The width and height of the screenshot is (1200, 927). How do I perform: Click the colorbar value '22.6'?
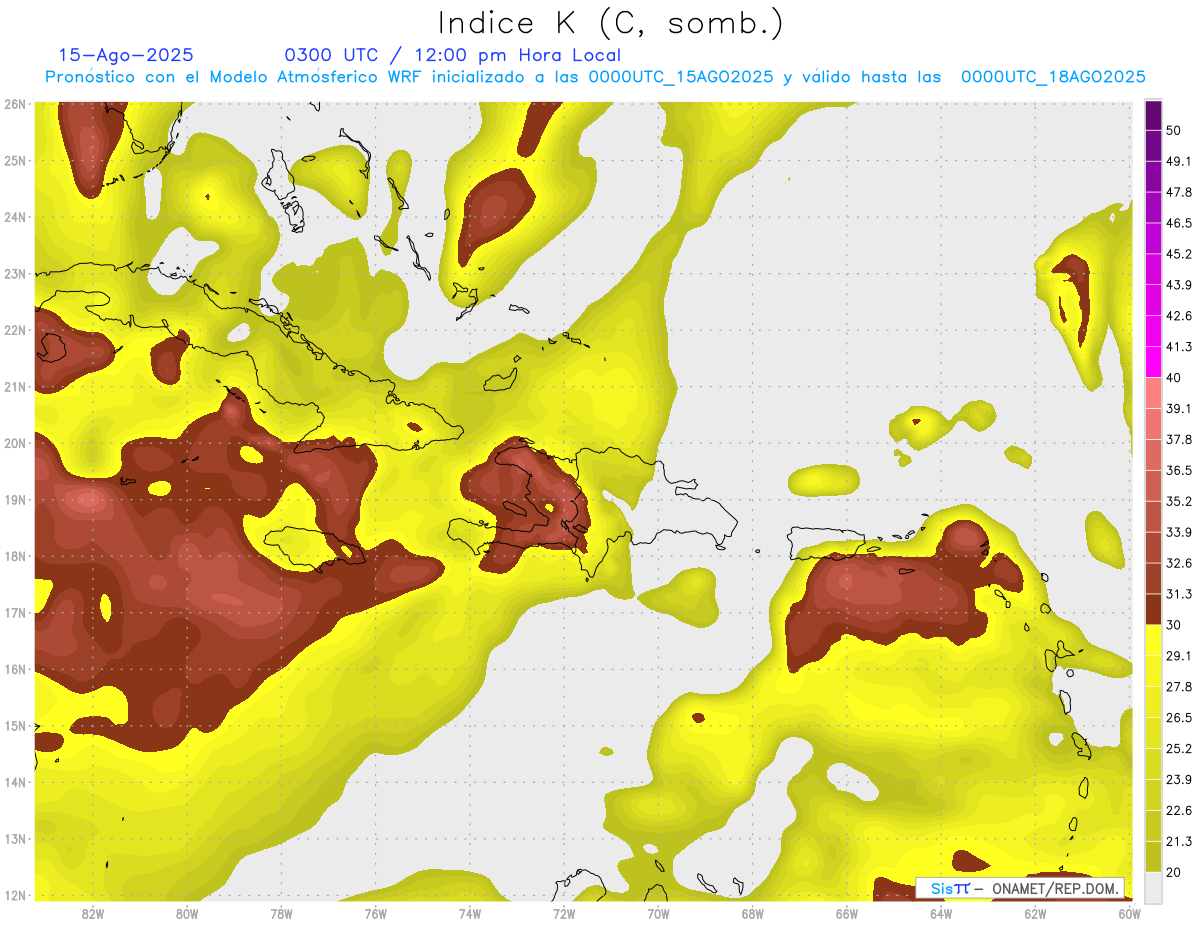[1179, 810]
